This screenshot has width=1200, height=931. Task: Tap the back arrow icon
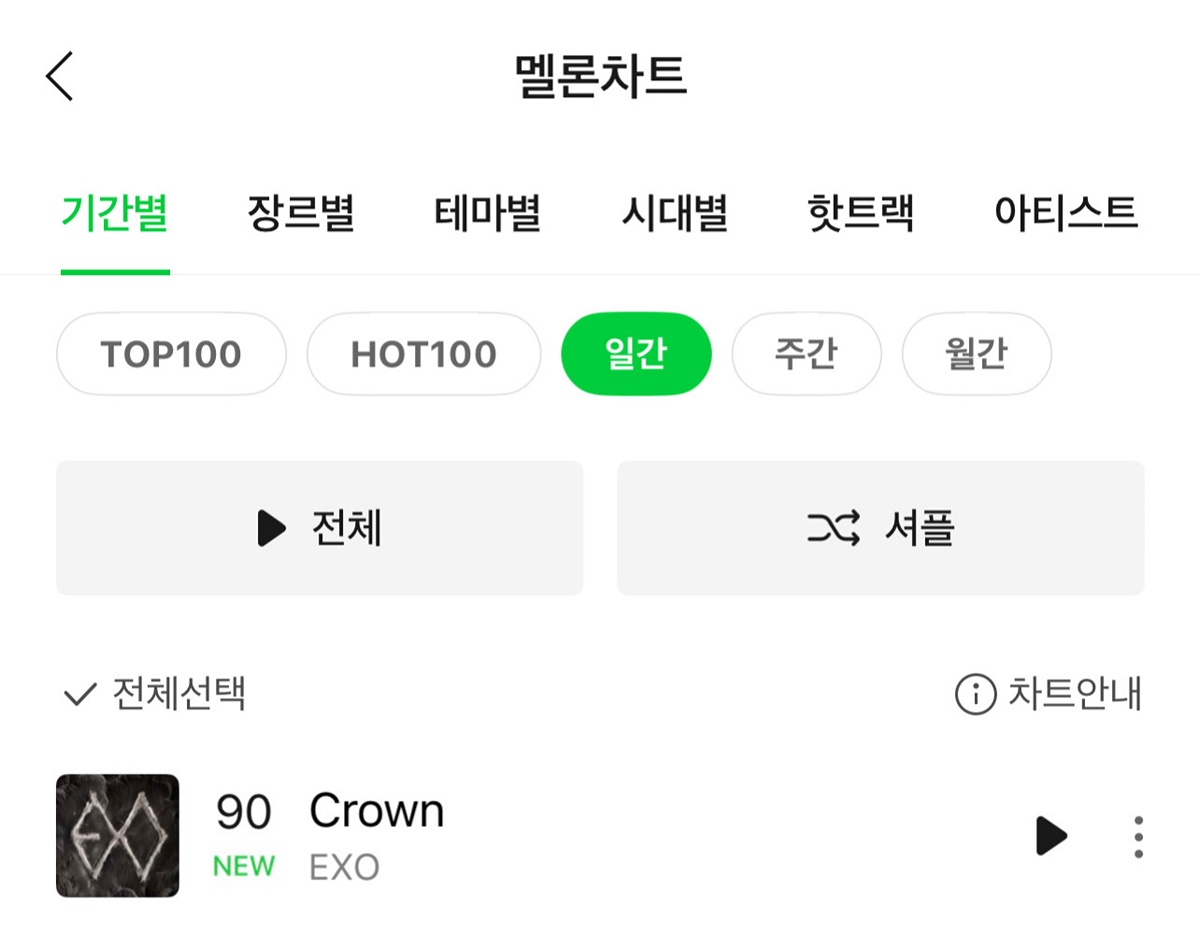(59, 76)
